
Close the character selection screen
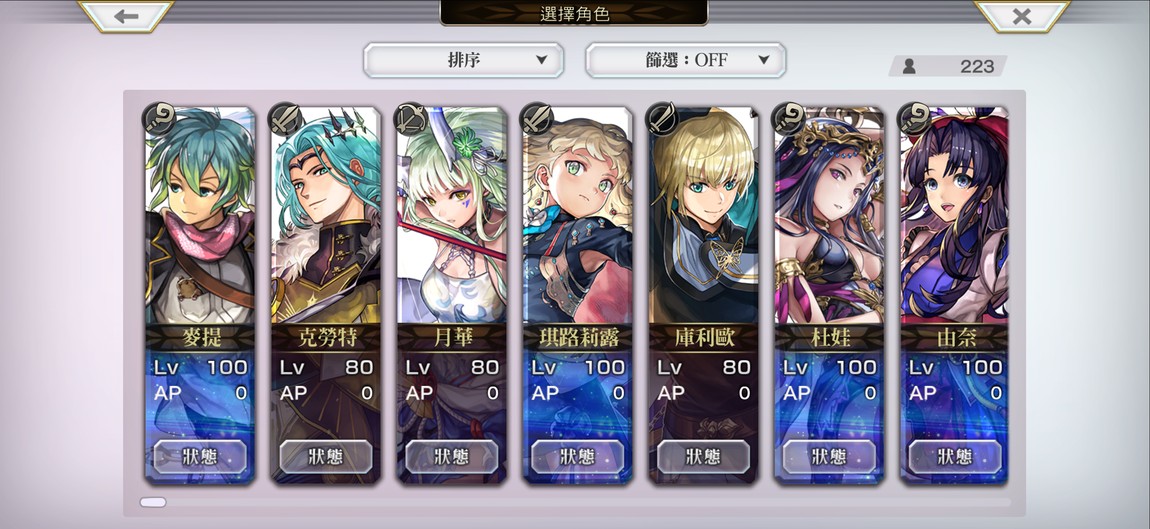[1022, 15]
